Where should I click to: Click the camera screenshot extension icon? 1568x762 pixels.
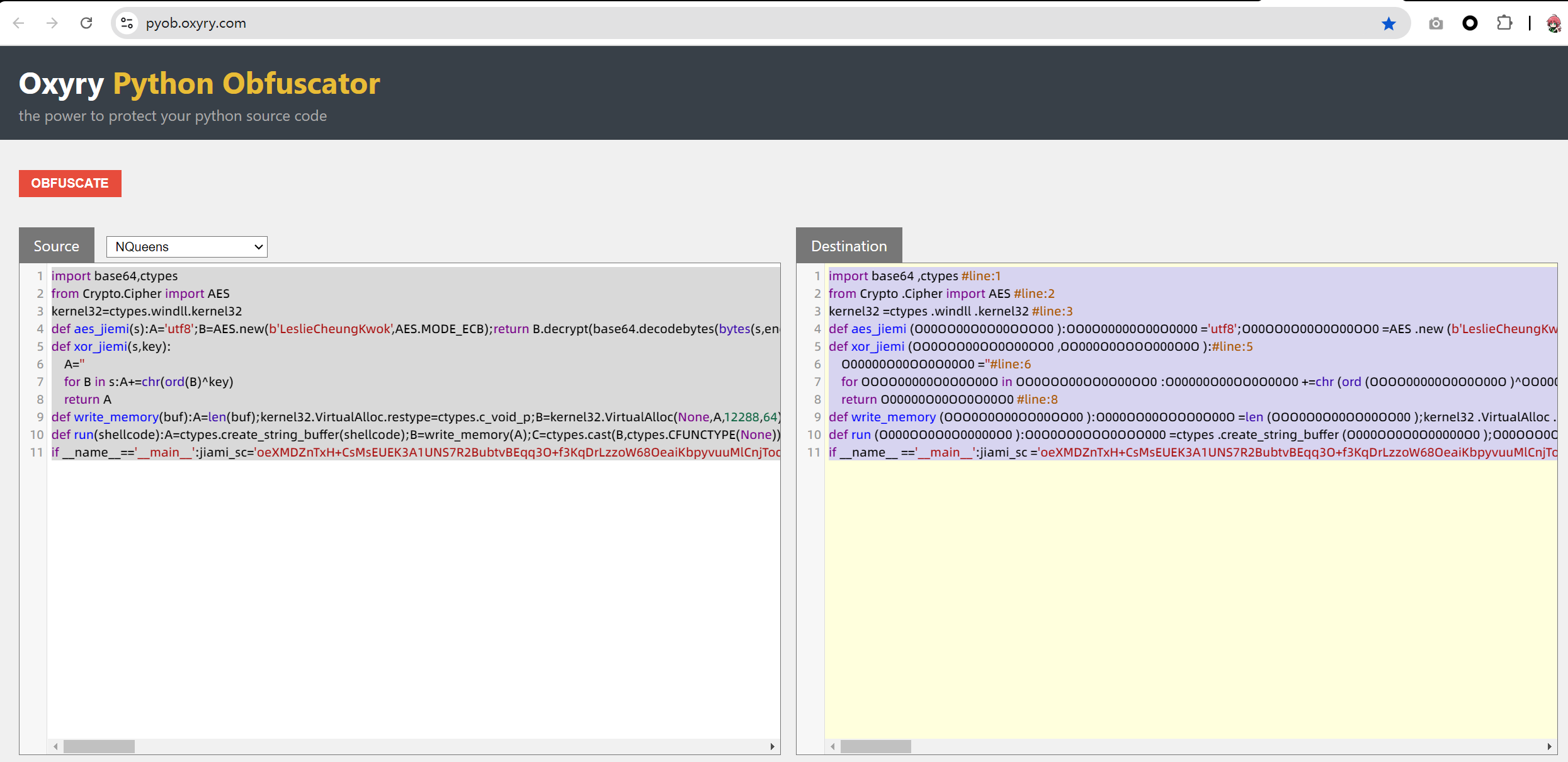coord(1436,24)
